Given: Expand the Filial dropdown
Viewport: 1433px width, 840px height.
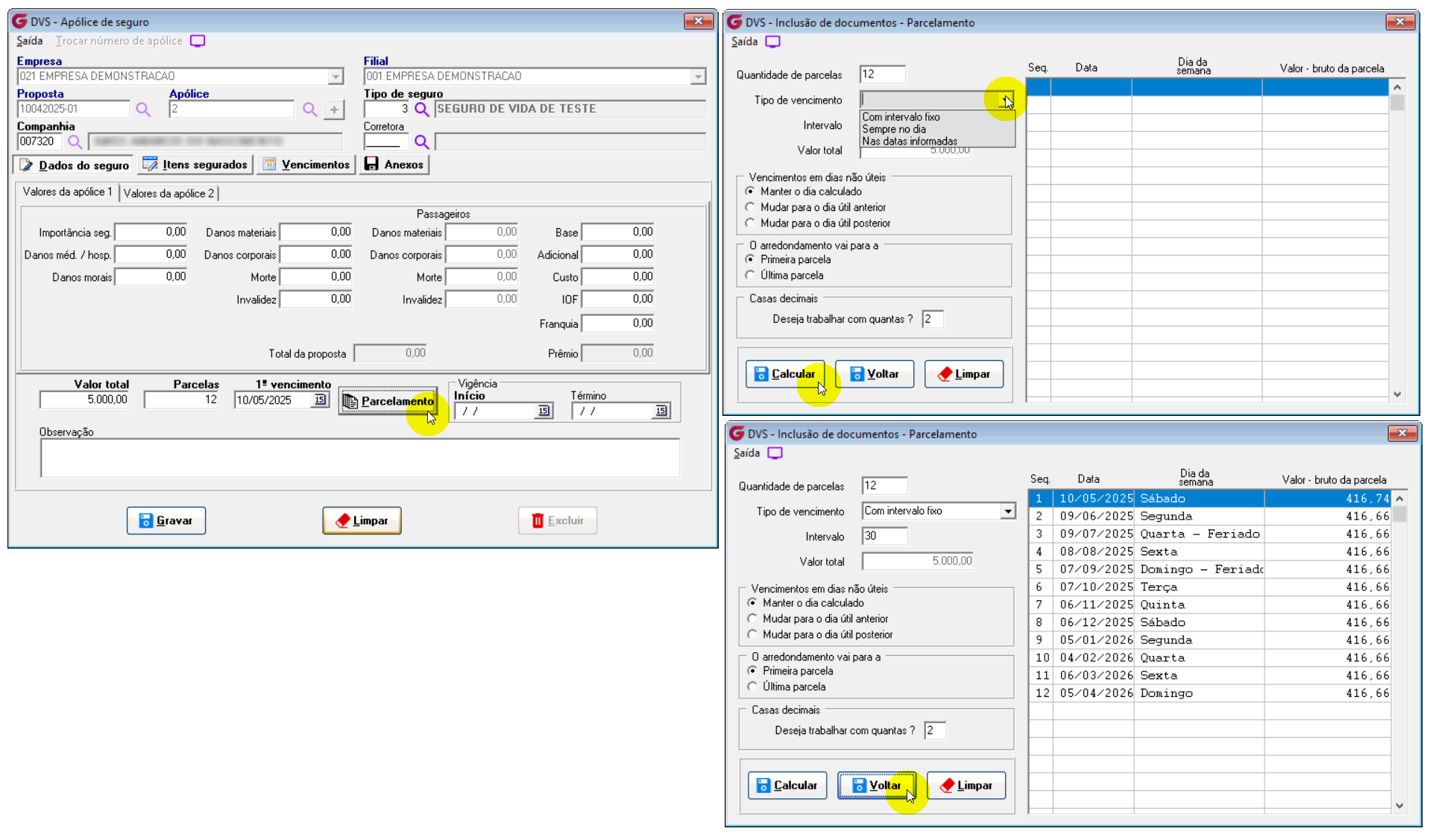Looking at the screenshot, I should click(x=698, y=77).
